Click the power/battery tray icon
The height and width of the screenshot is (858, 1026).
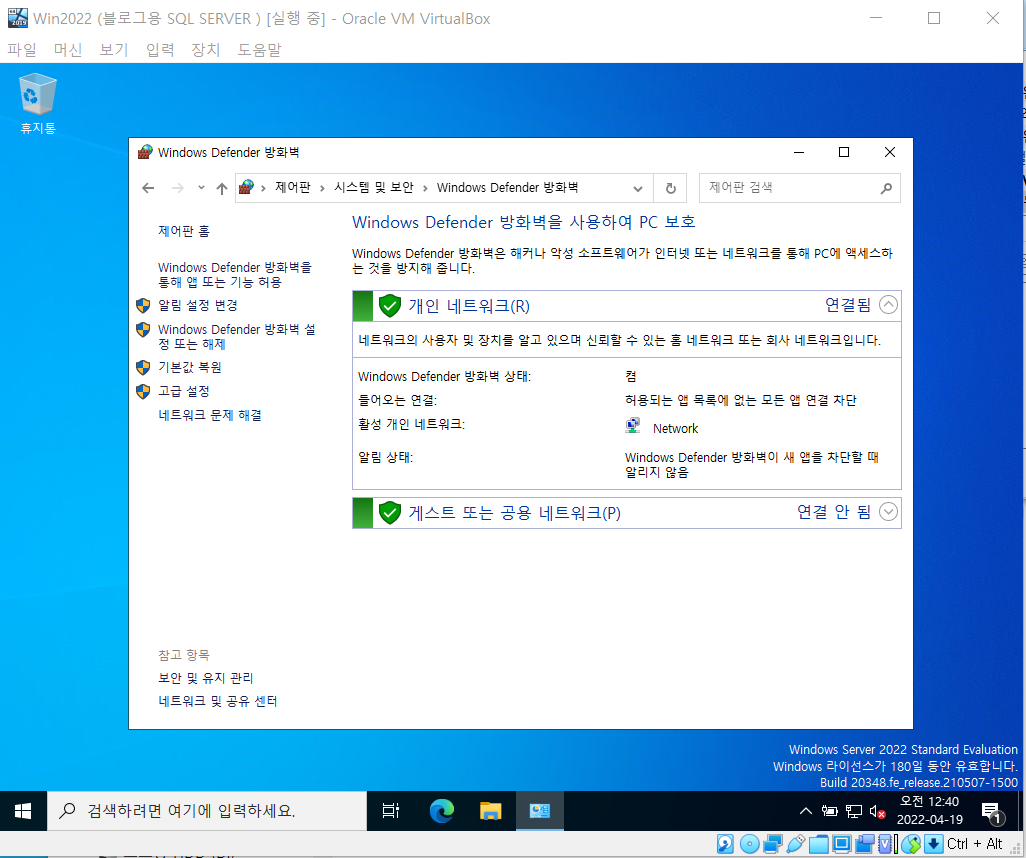click(x=830, y=812)
